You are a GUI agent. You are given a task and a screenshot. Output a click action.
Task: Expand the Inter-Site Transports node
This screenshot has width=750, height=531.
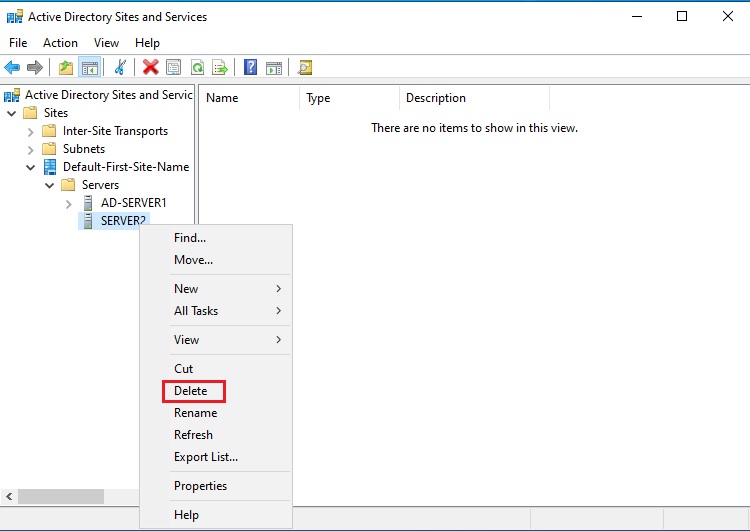click(30, 131)
